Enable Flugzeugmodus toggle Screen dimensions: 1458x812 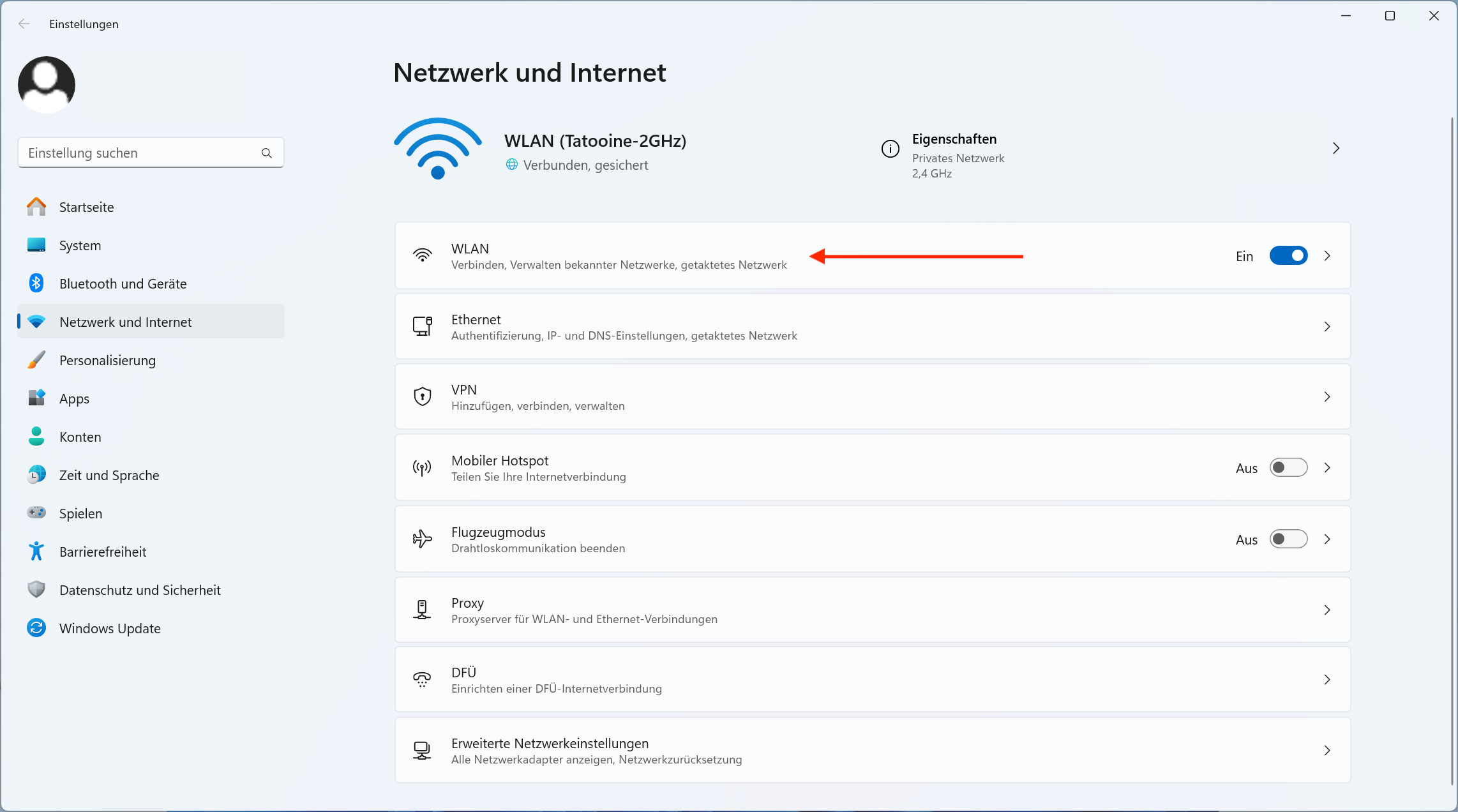click(1288, 539)
